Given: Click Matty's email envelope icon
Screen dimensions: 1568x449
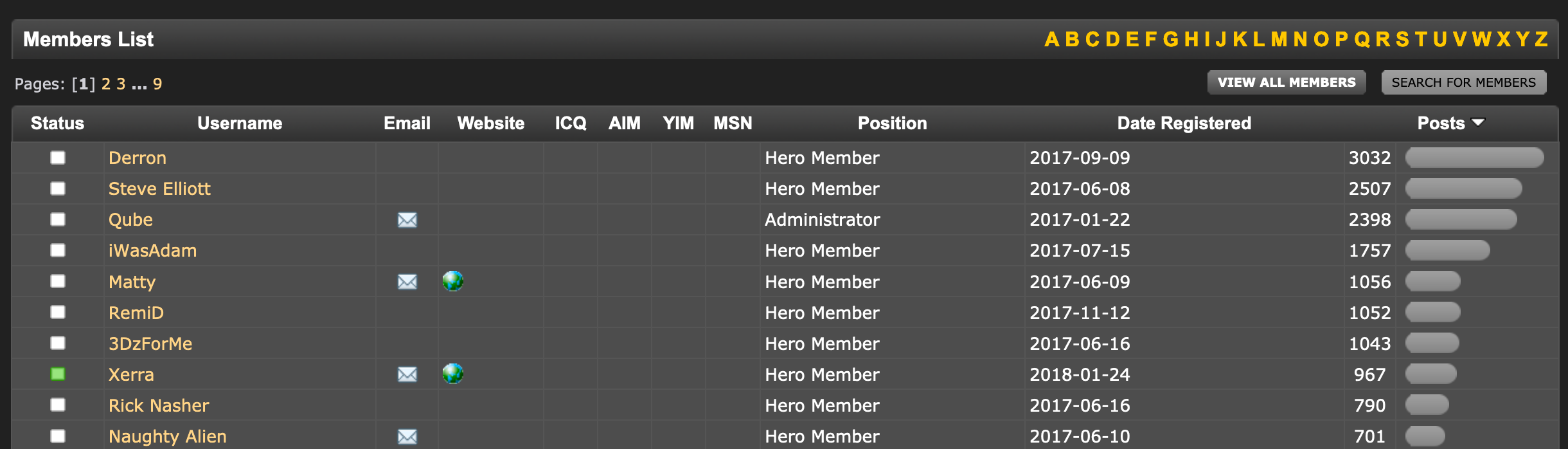Looking at the screenshot, I should pos(407,282).
